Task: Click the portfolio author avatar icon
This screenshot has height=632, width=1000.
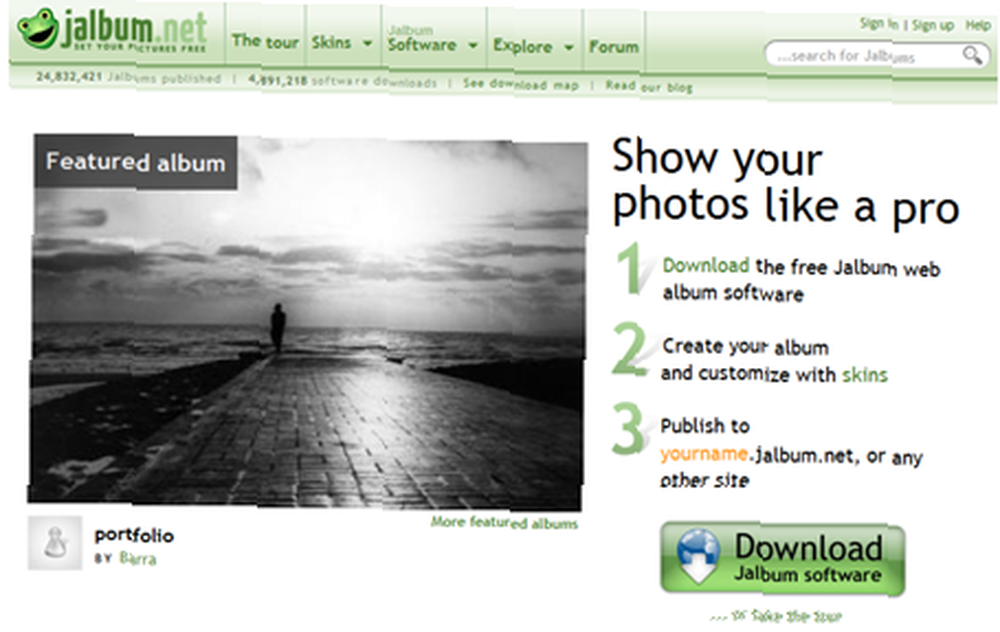Action: click(55, 543)
